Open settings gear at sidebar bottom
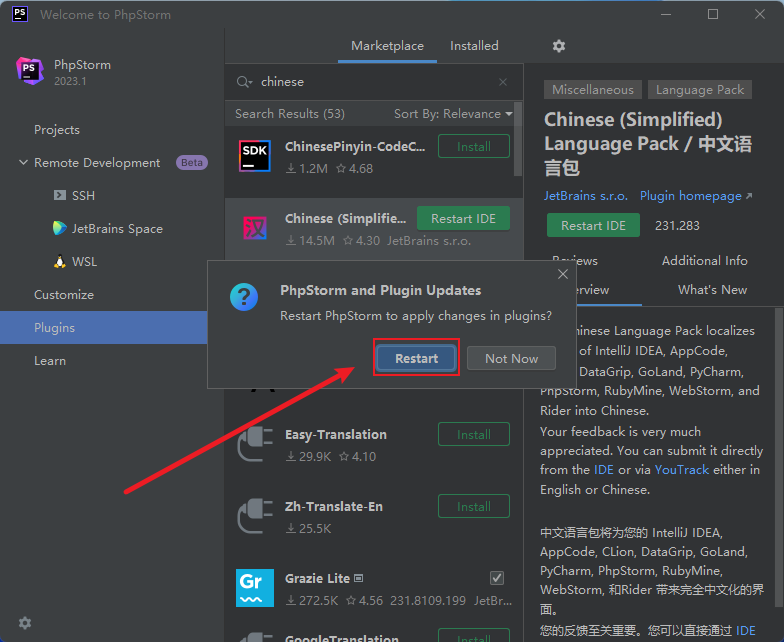The width and height of the screenshot is (784, 642). pos(24,622)
